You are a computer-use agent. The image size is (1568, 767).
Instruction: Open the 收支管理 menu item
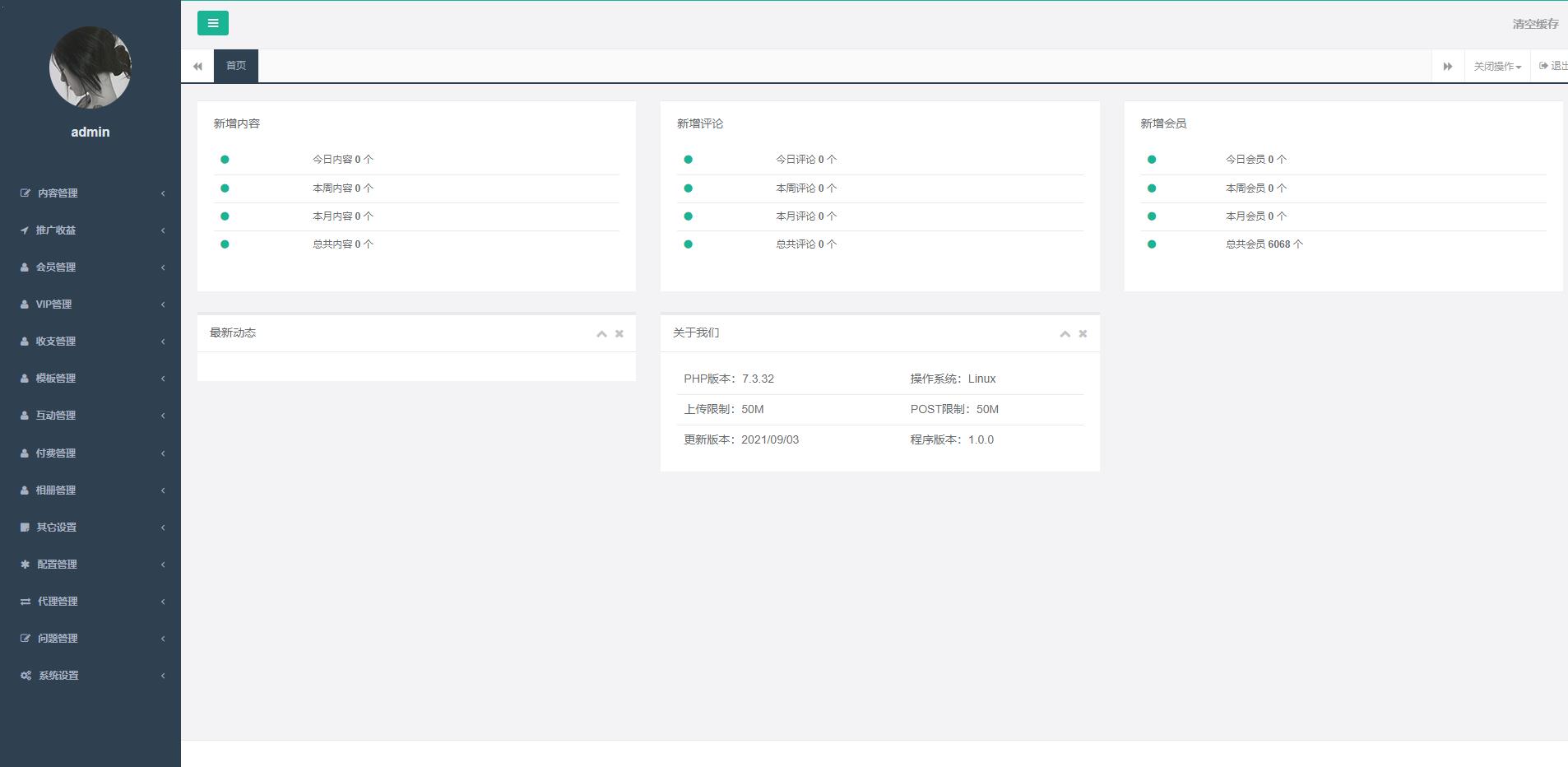[x=90, y=342]
